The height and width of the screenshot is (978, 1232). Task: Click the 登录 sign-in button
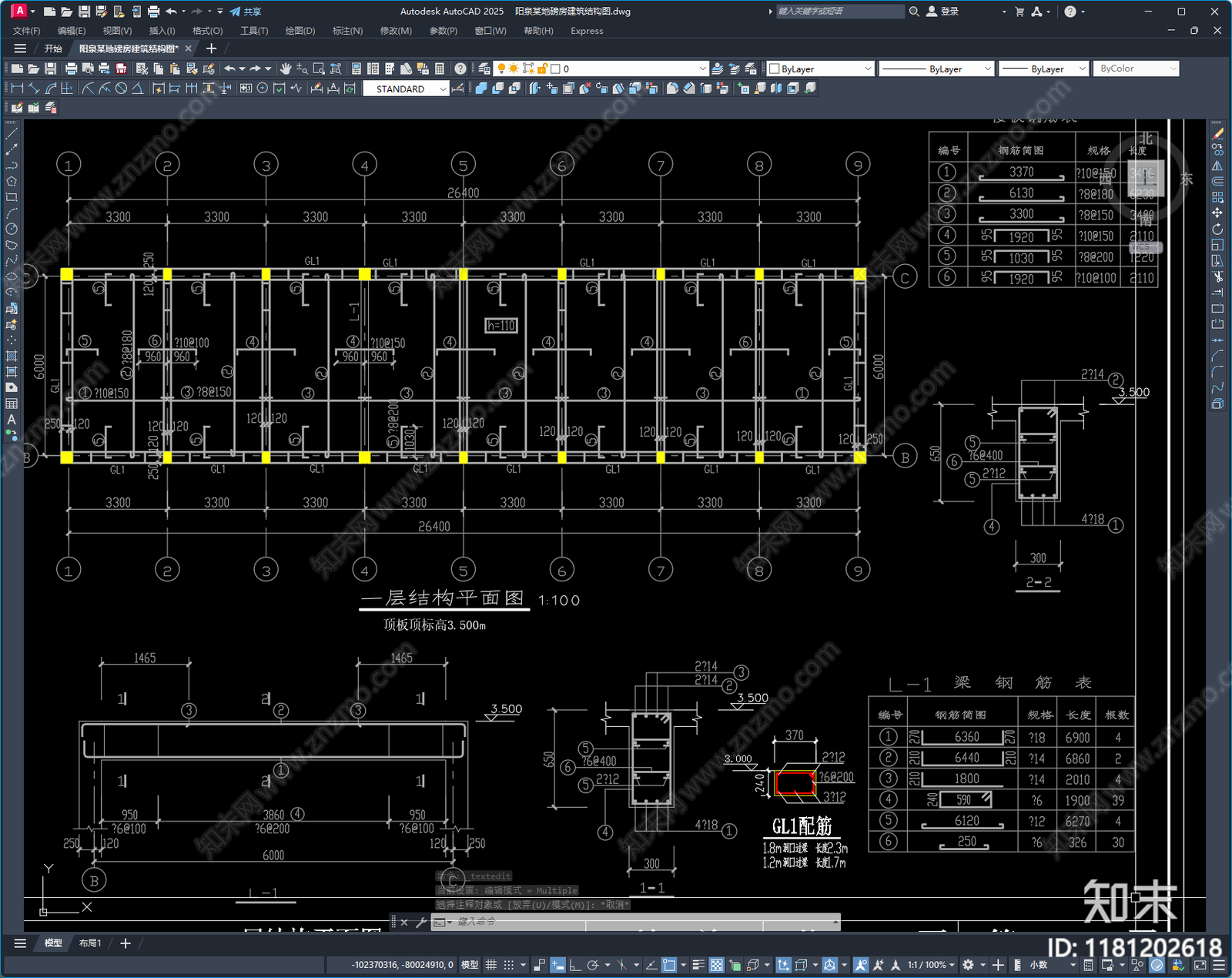[x=943, y=12]
